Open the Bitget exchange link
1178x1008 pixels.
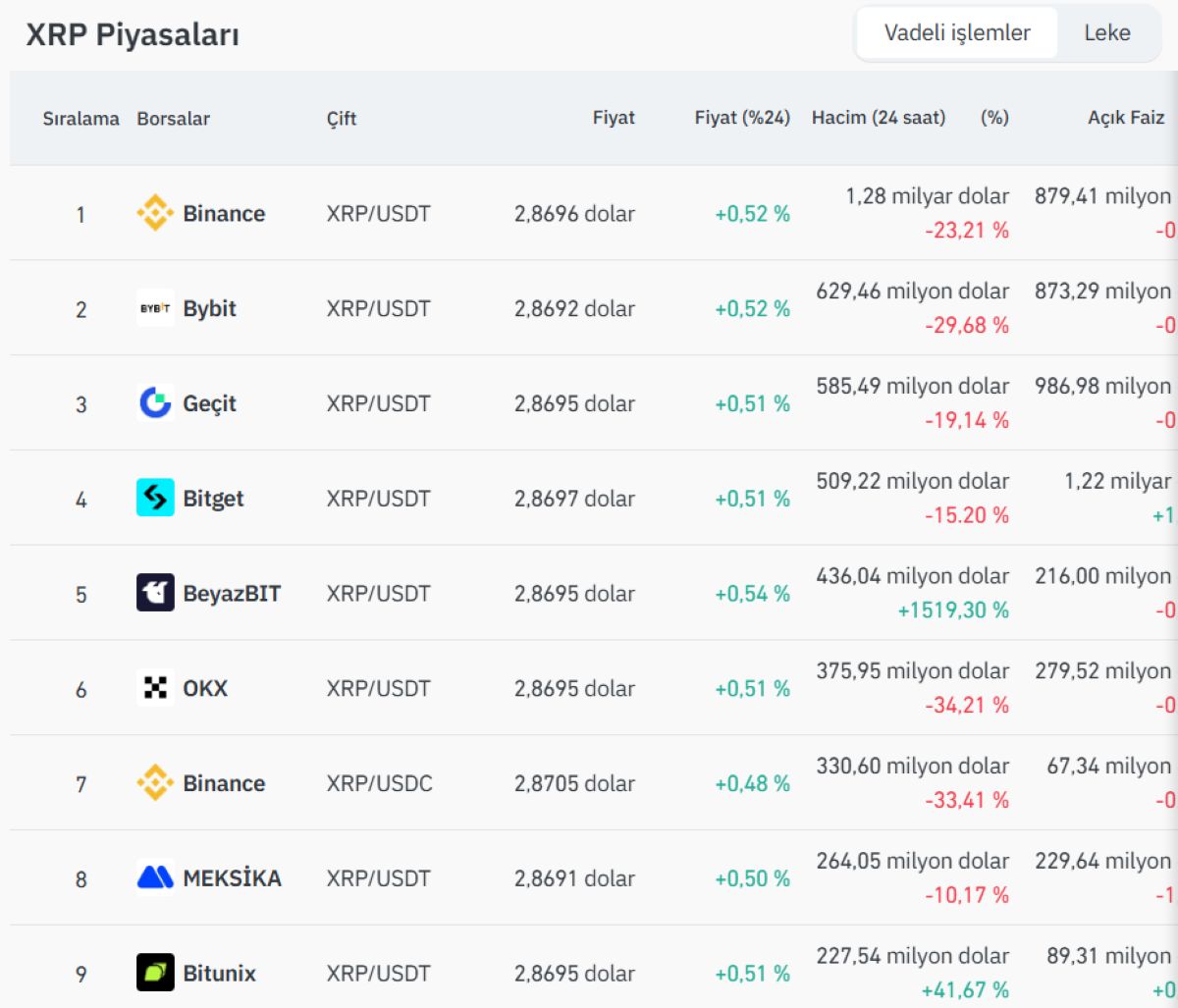pyautogui.click(x=213, y=499)
